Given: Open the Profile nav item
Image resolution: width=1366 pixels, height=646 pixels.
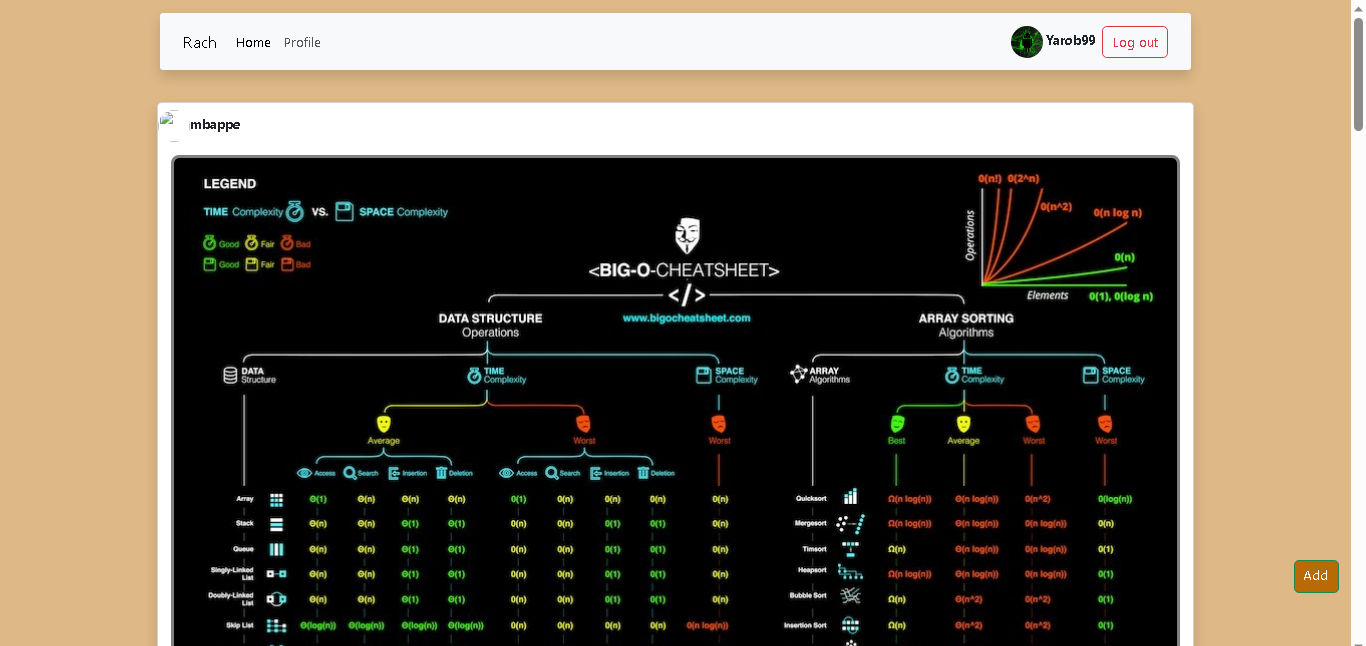Looking at the screenshot, I should point(302,42).
